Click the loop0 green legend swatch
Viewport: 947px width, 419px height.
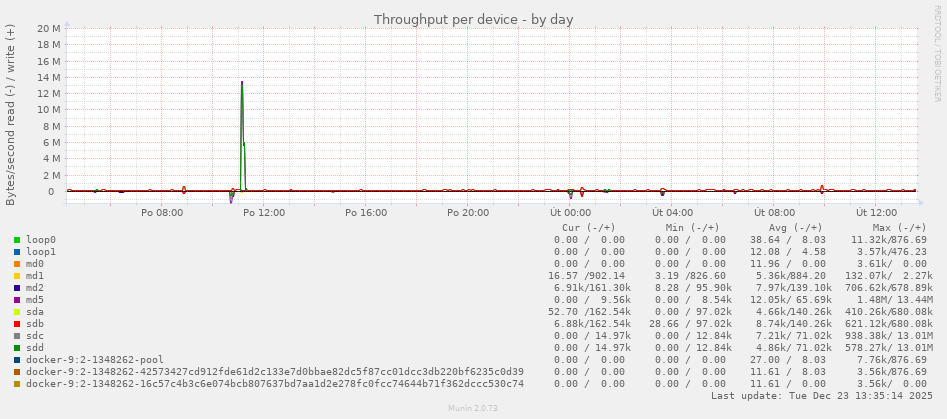tap(17, 240)
